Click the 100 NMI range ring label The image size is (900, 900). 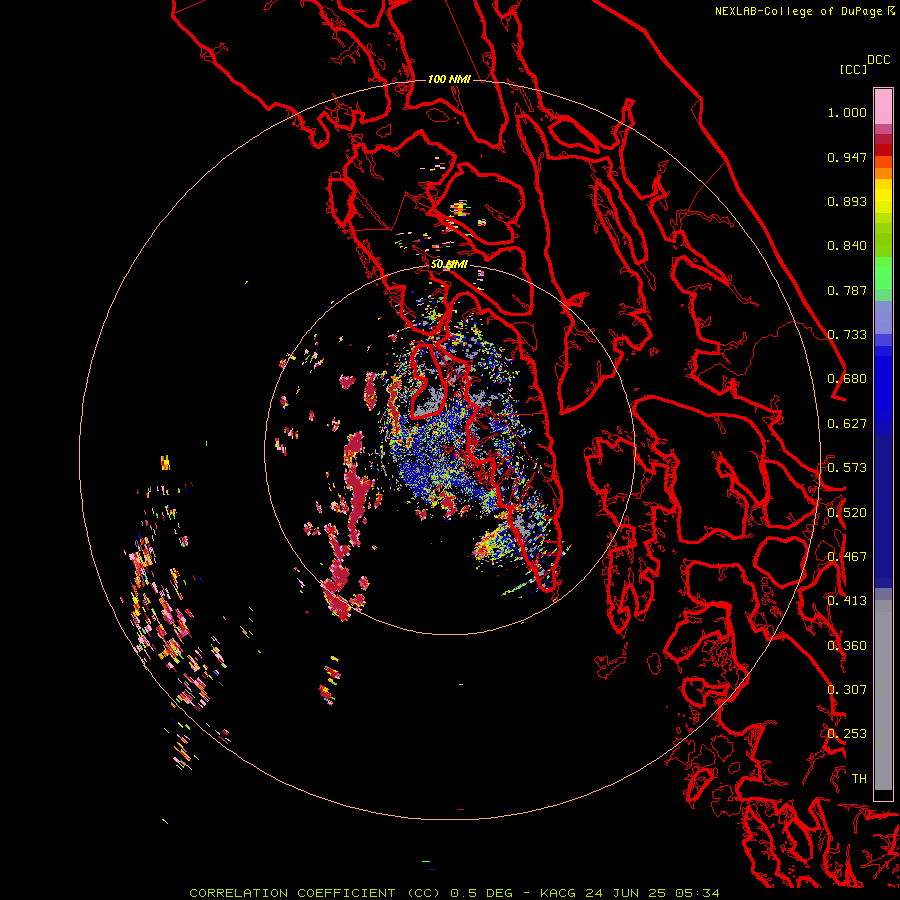coord(449,79)
